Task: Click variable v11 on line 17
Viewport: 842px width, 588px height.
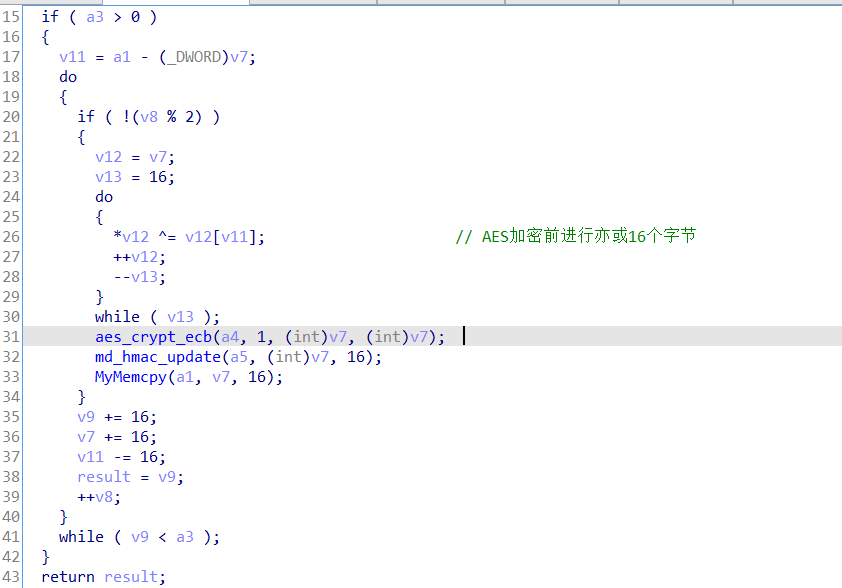Action: pyautogui.click(x=72, y=57)
